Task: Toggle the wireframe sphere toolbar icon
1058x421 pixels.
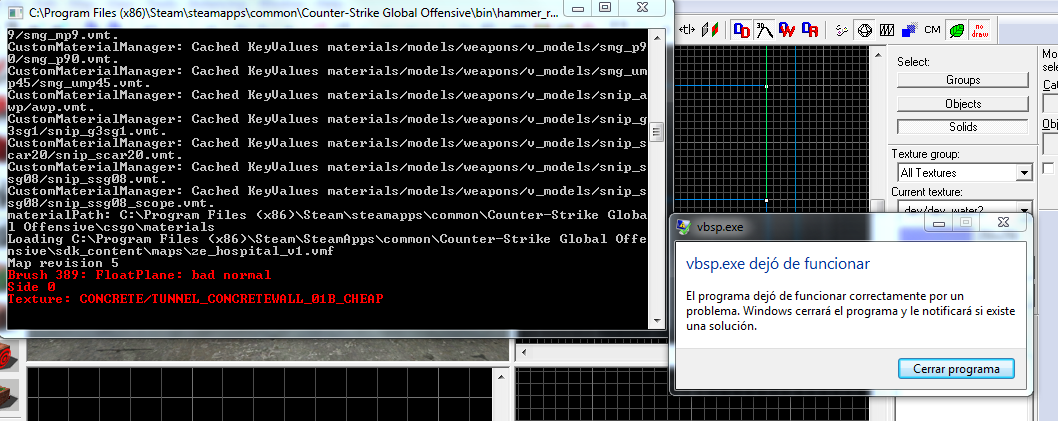Action: pos(864,30)
